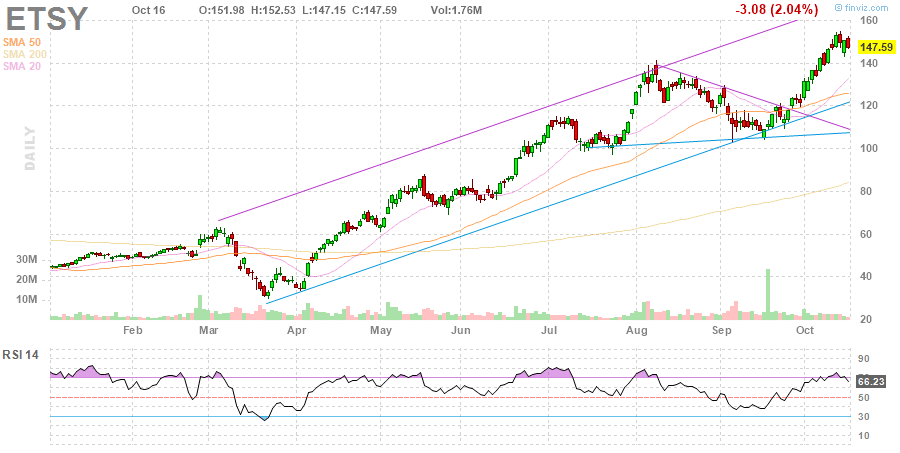Viewport: 900px width, 453px height.
Task: Click the RSI 30 level label
Action: coord(864,416)
